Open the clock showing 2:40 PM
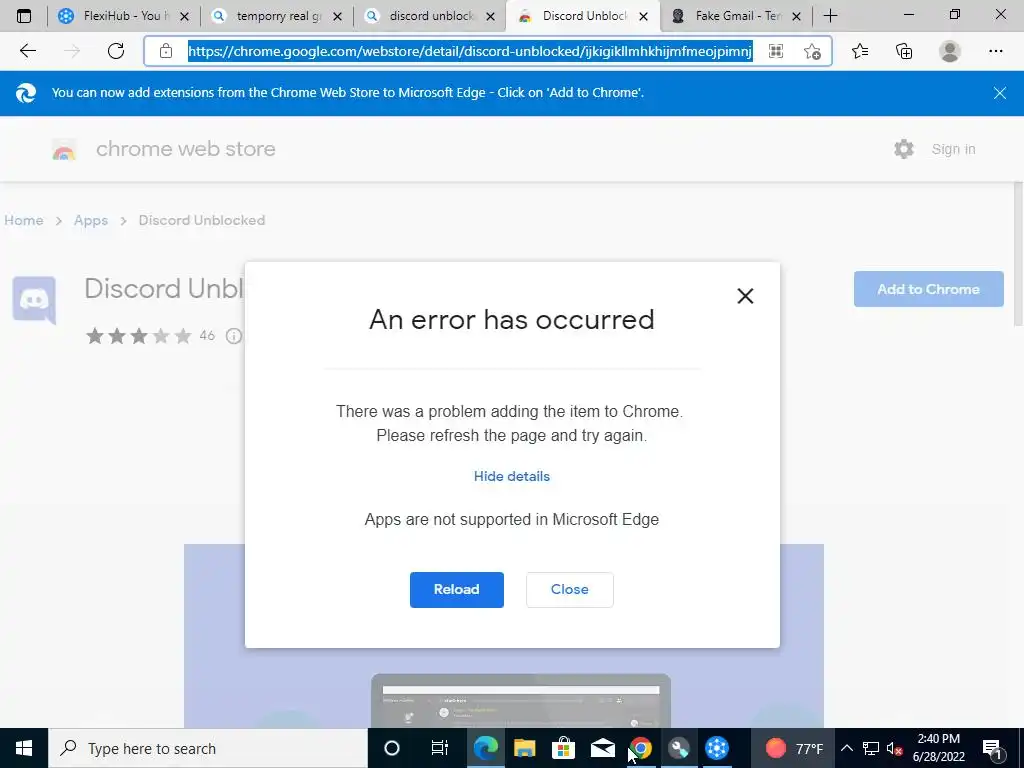This screenshot has height=768, width=1024. (938, 748)
